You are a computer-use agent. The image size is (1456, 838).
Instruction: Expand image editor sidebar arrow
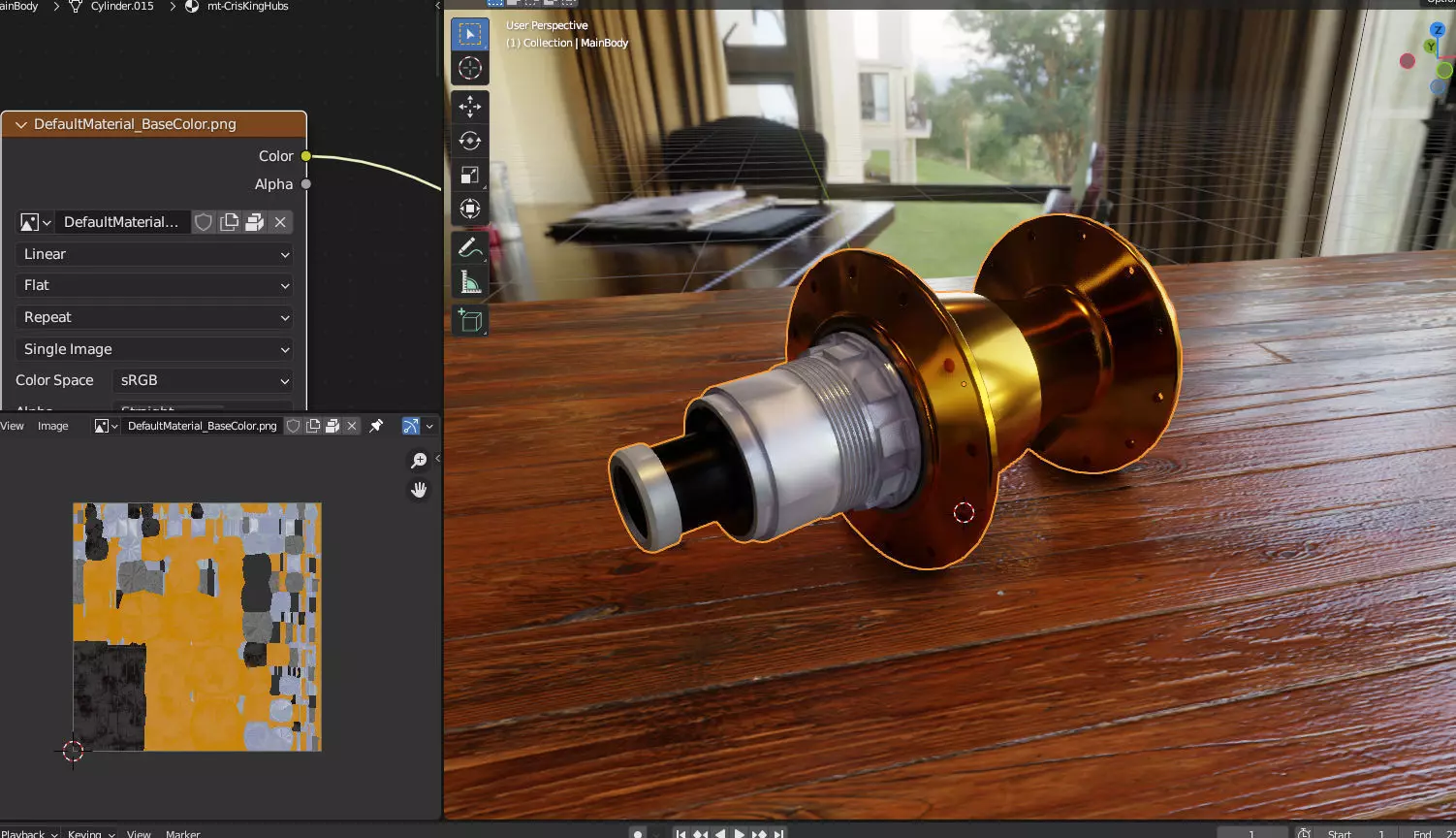tap(438, 458)
